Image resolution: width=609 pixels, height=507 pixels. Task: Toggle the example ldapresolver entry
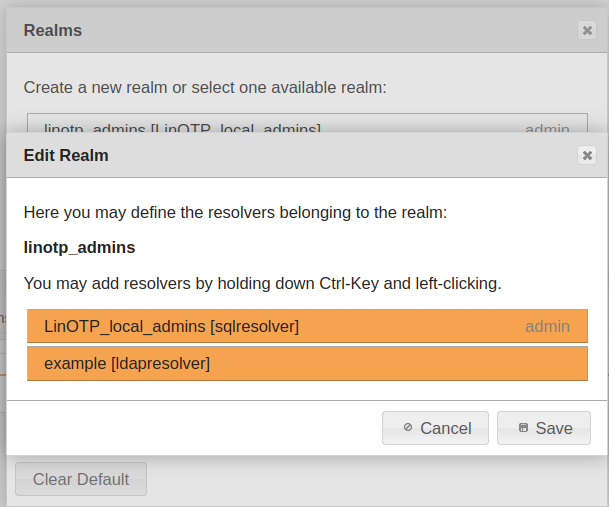[x=127, y=363]
